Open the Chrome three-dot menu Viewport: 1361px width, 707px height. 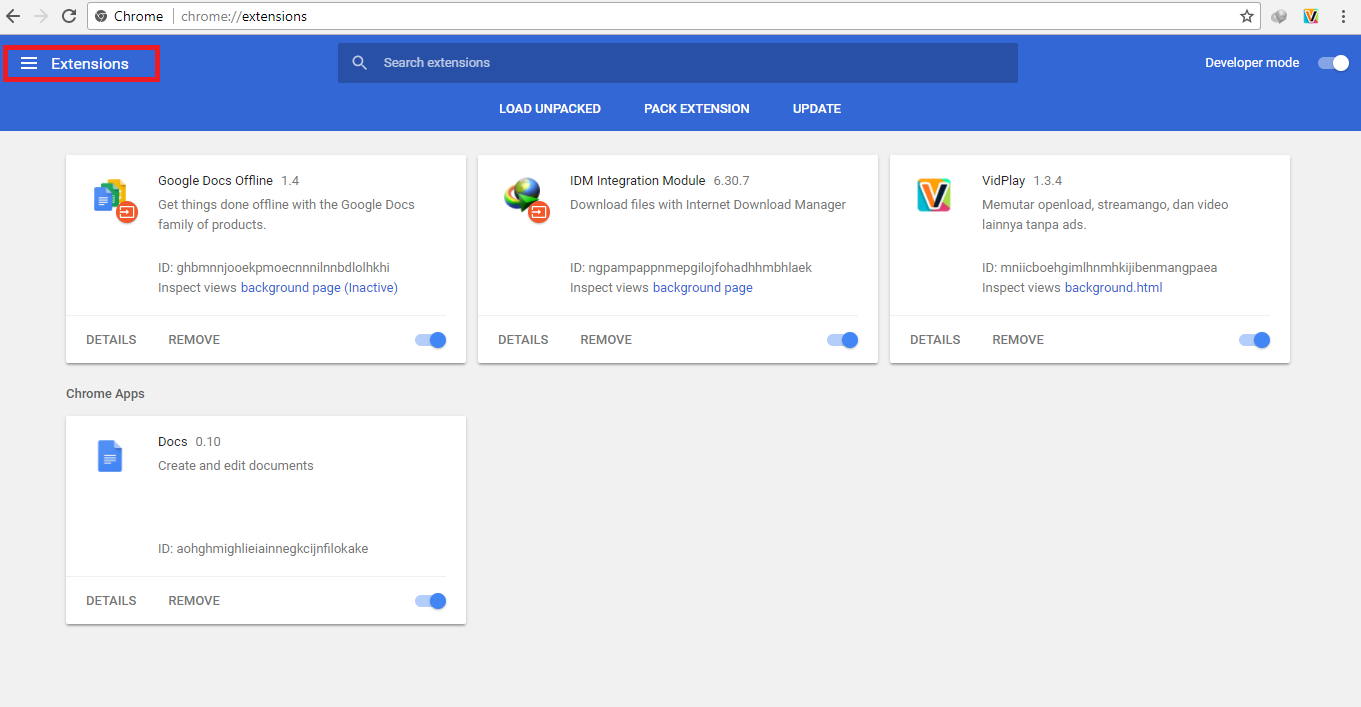pyautogui.click(x=1343, y=16)
